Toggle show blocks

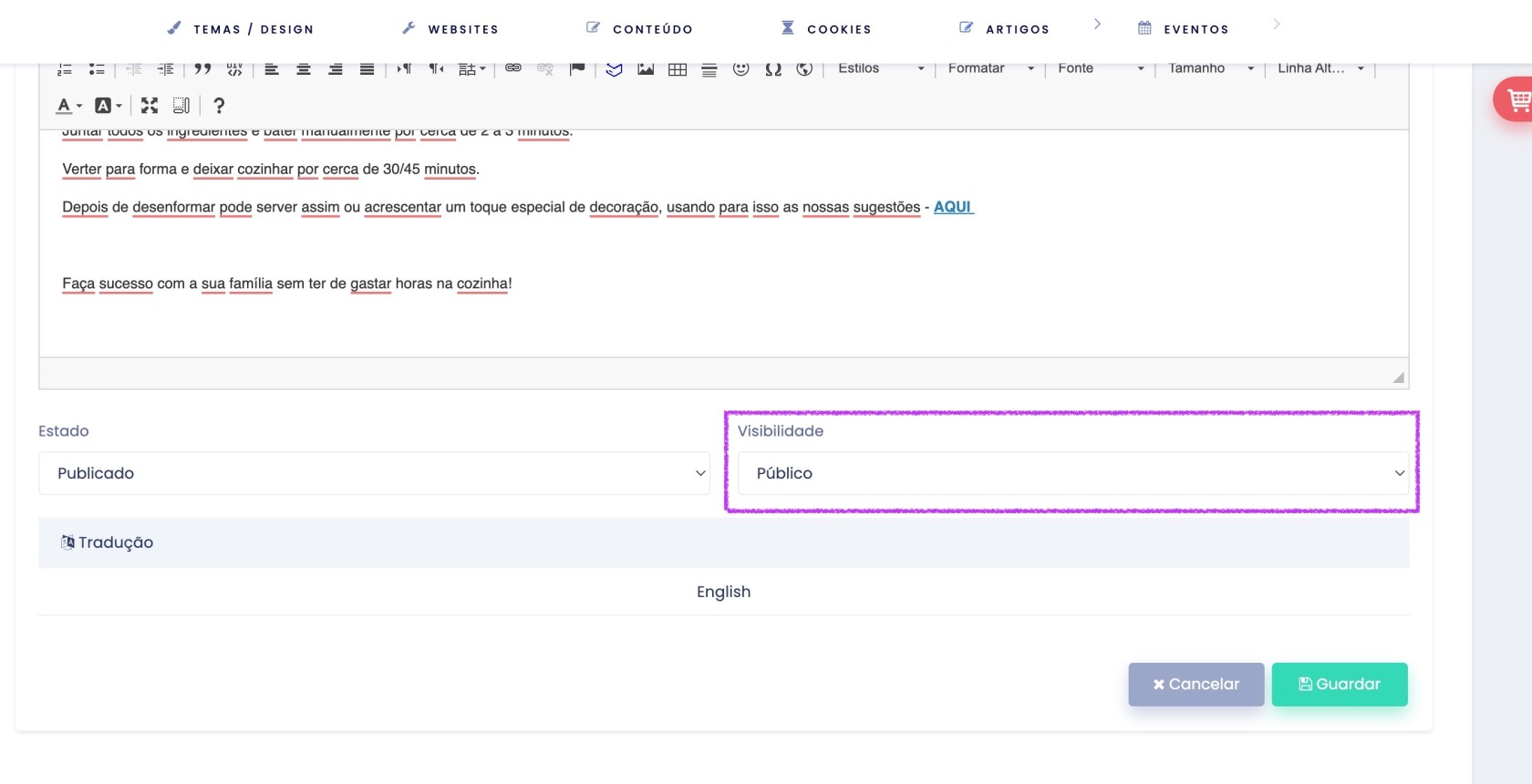point(181,106)
